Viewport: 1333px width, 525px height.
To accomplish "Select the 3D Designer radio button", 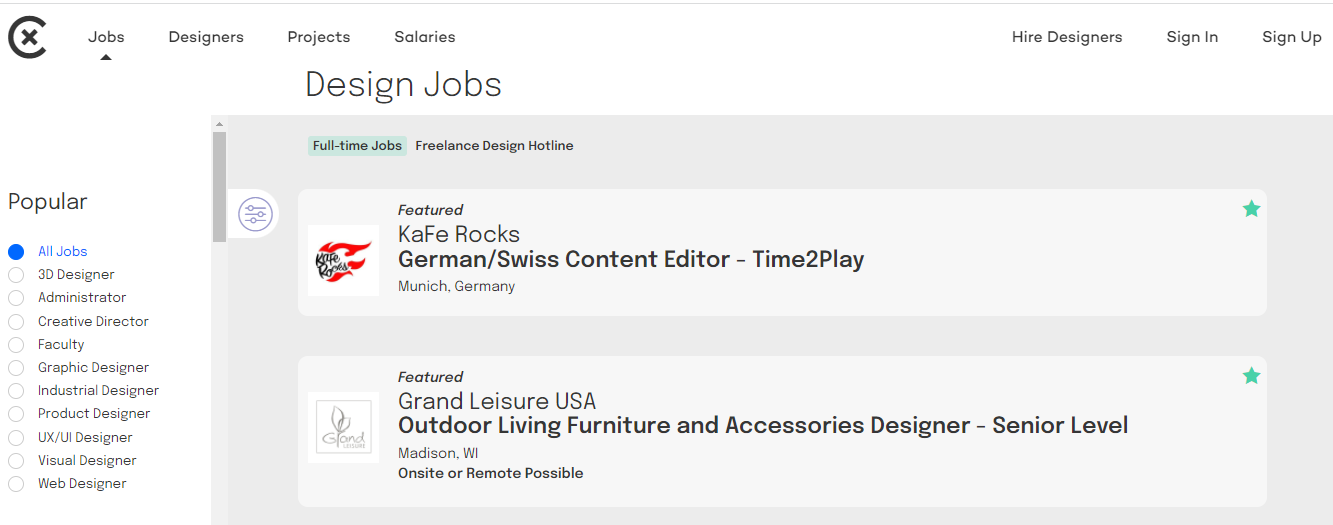I will 16,275.
